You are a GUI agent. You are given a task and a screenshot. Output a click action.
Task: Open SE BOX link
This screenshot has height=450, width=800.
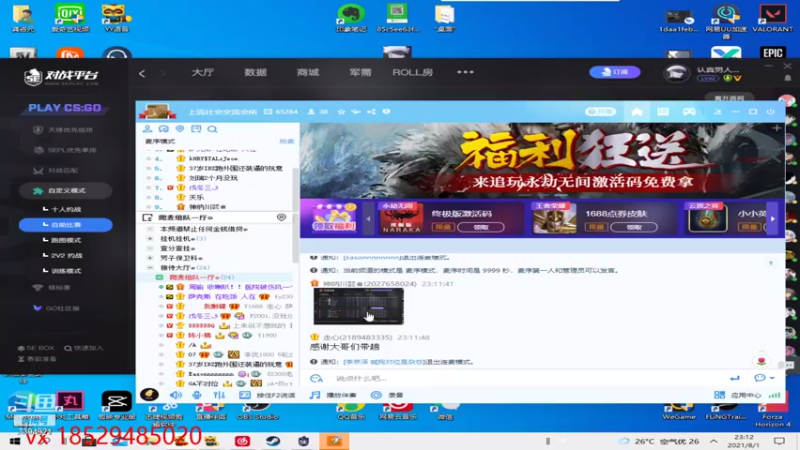click(36, 348)
